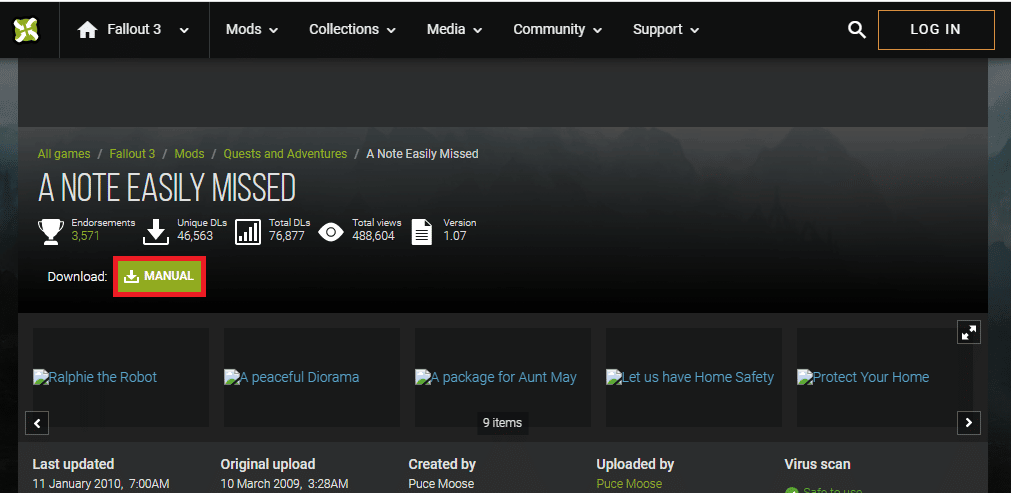Click the Nexus Mods logo icon
Screen dimensions: 1011x493
tap(26, 30)
